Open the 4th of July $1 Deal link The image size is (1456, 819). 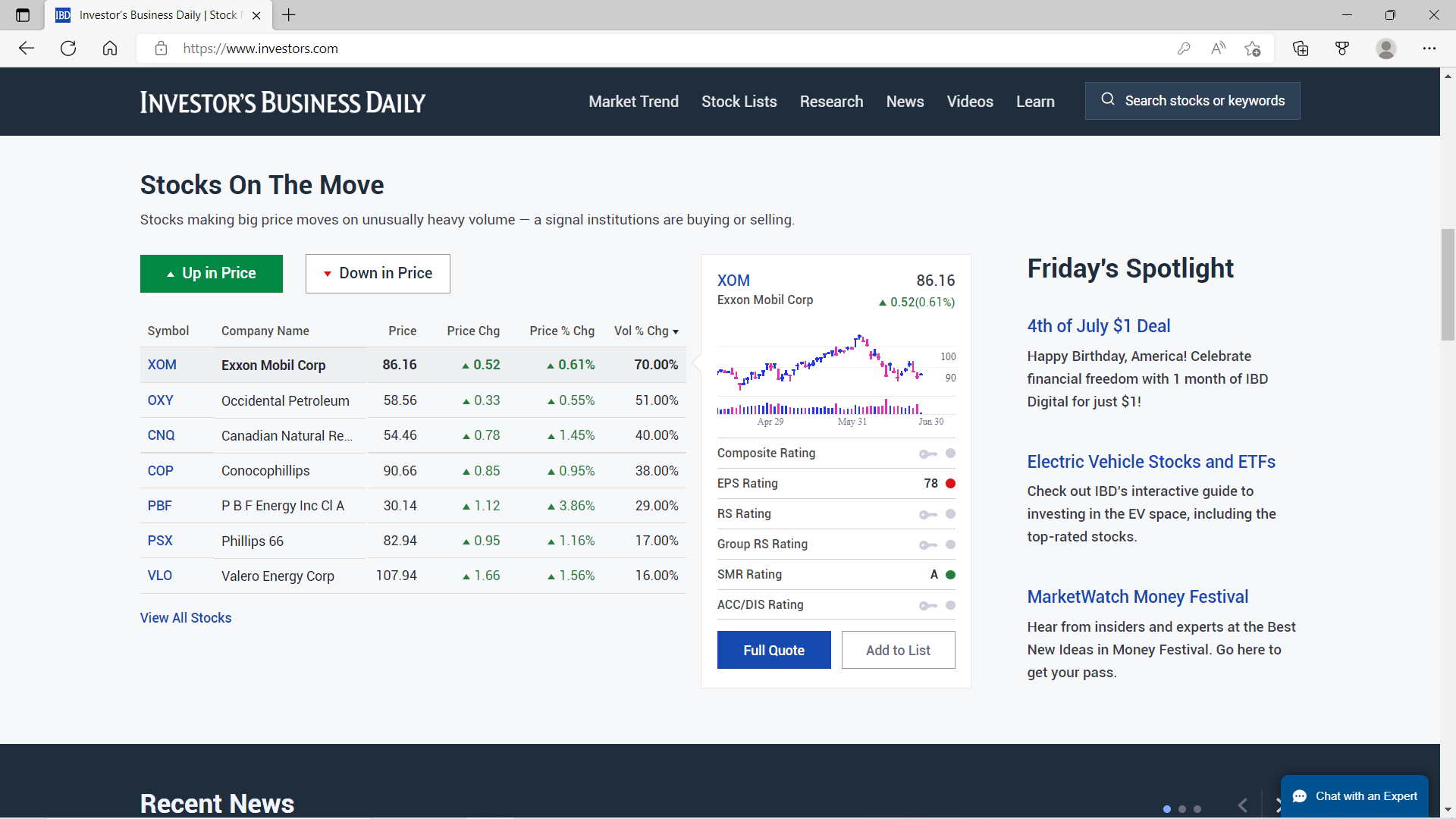(x=1099, y=326)
